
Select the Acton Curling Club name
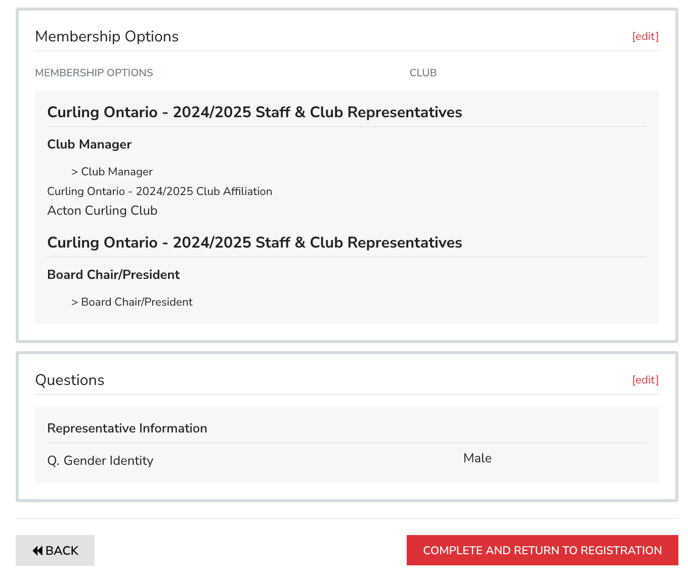[x=102, y=211]
